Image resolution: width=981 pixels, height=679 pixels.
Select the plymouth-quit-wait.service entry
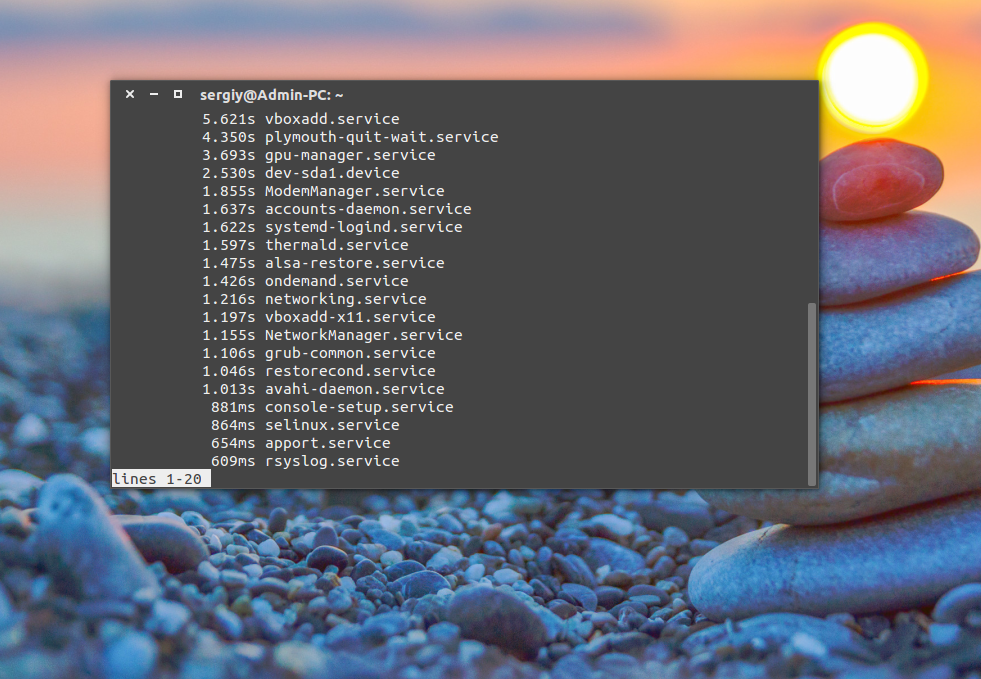[381, 137]
